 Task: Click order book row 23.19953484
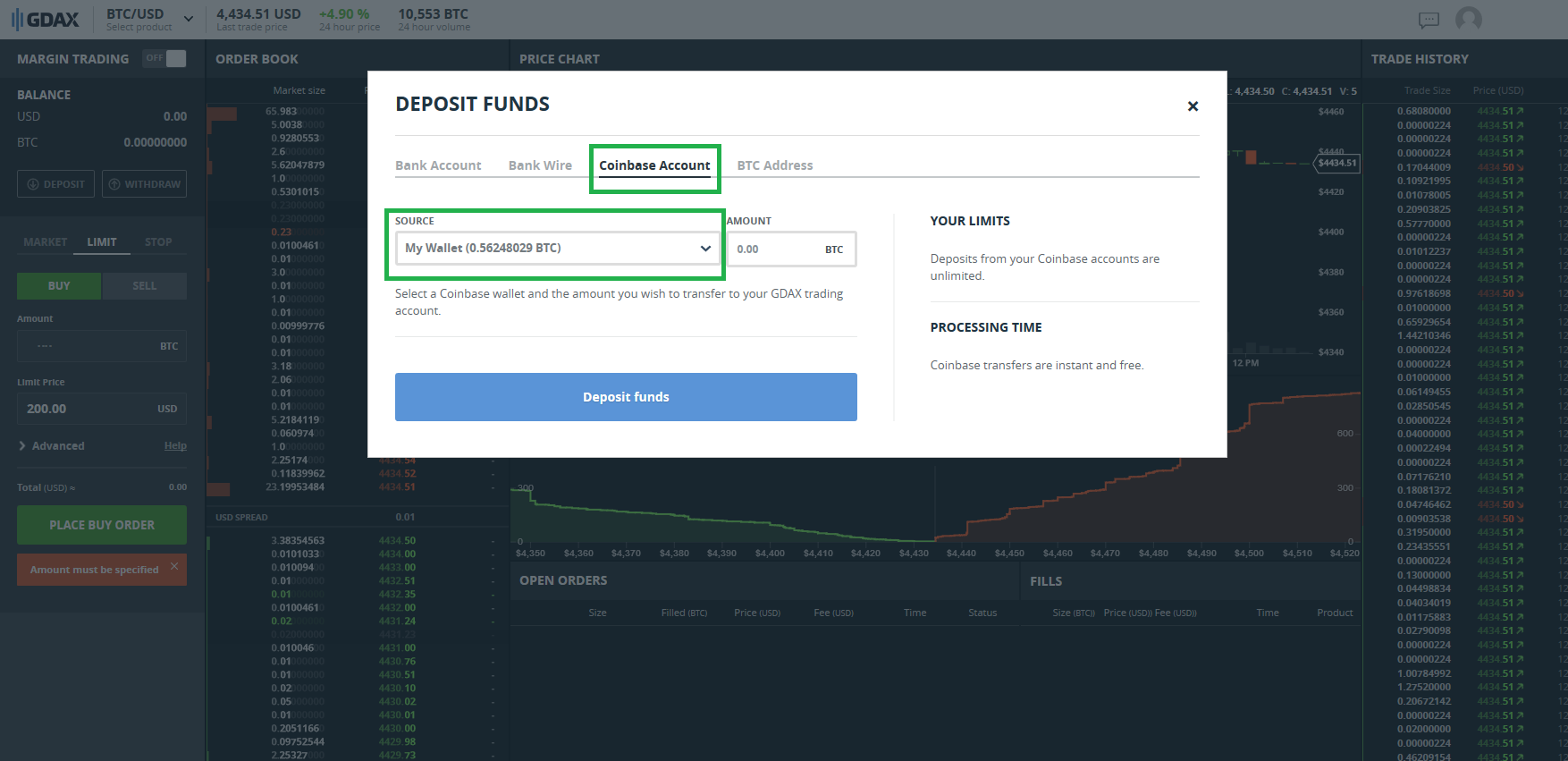(x=358, y=487)
